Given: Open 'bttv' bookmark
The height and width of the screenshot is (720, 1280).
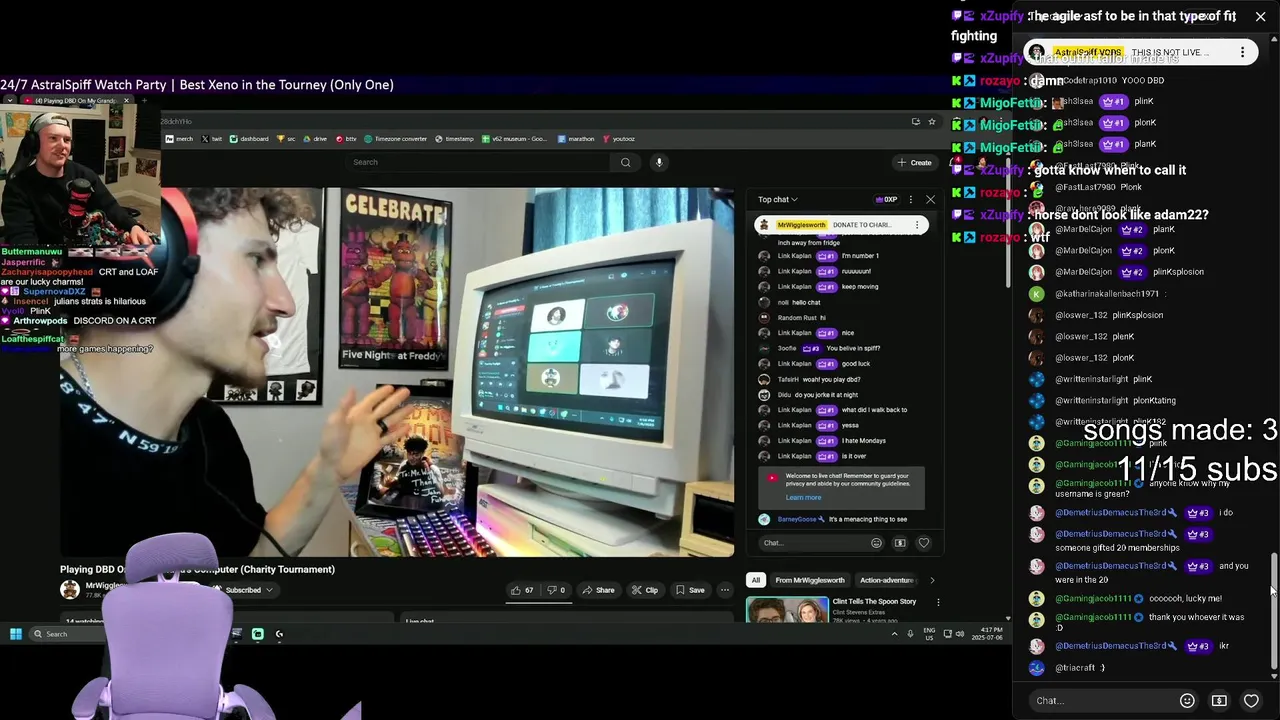Looking at the screenshot, I should click(x=346, y=139).
